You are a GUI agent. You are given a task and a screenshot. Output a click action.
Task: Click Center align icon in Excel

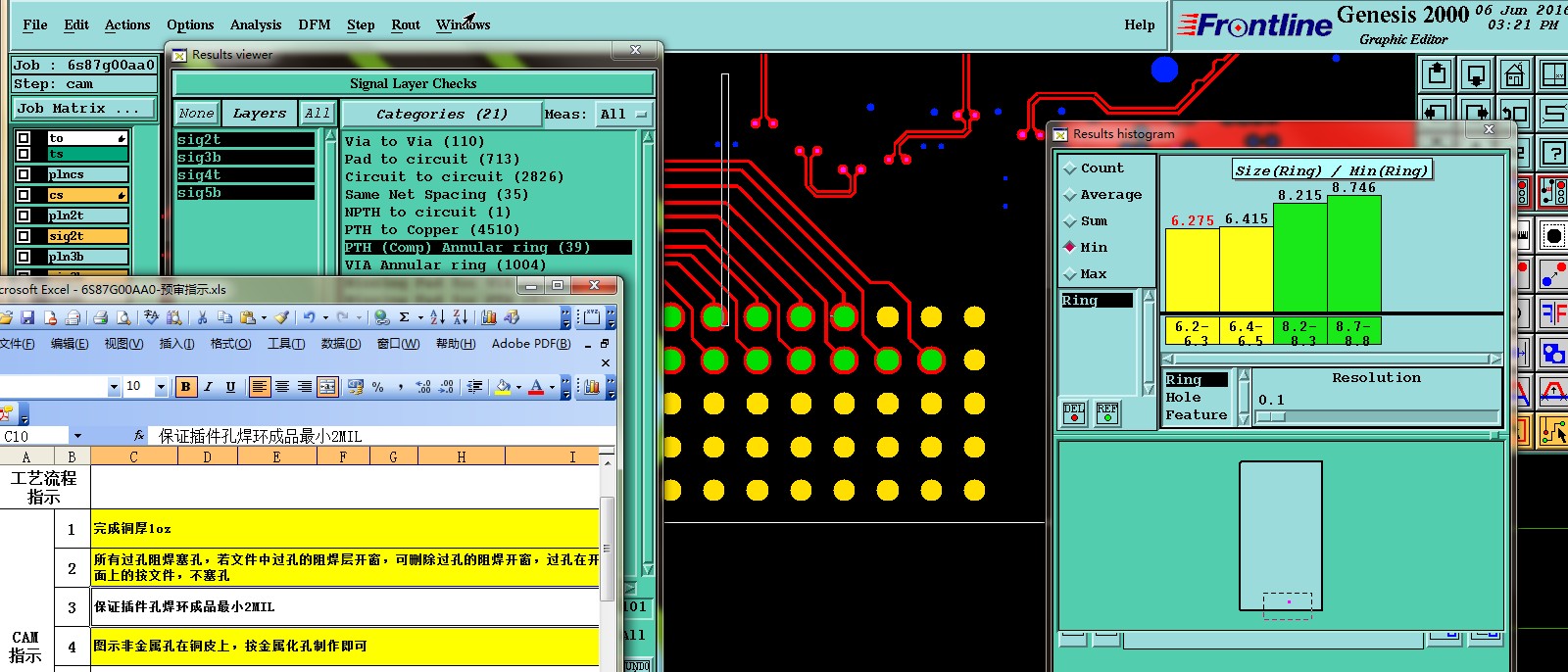tap(282, 387)
